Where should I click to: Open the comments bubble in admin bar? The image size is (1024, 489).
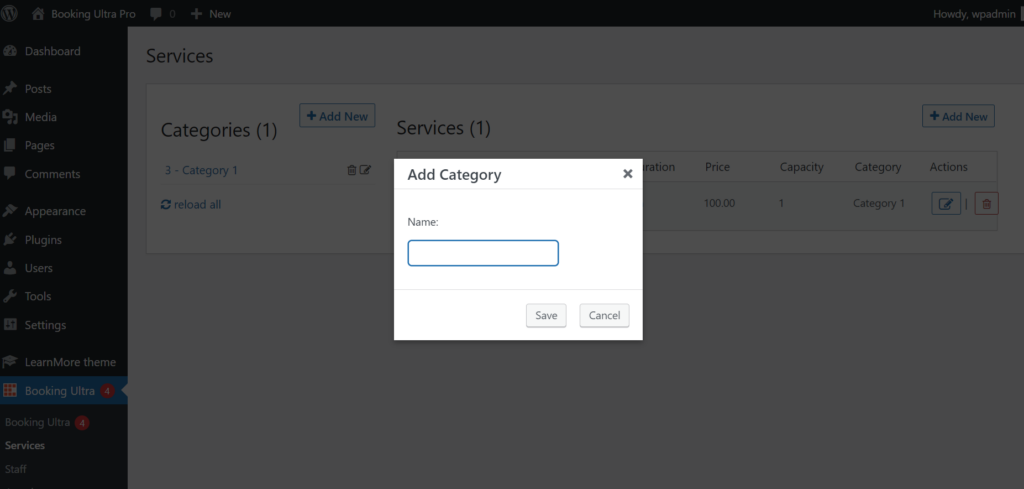pyautogui.click(x=162, y=14)
